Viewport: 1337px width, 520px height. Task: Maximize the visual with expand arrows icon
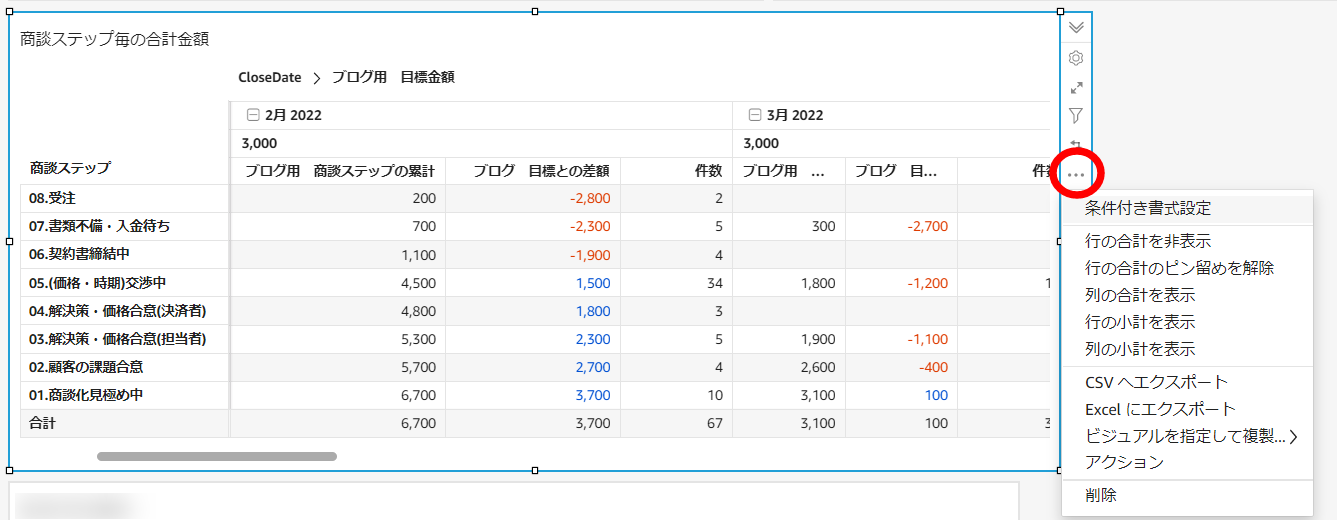coord(1076,88)
